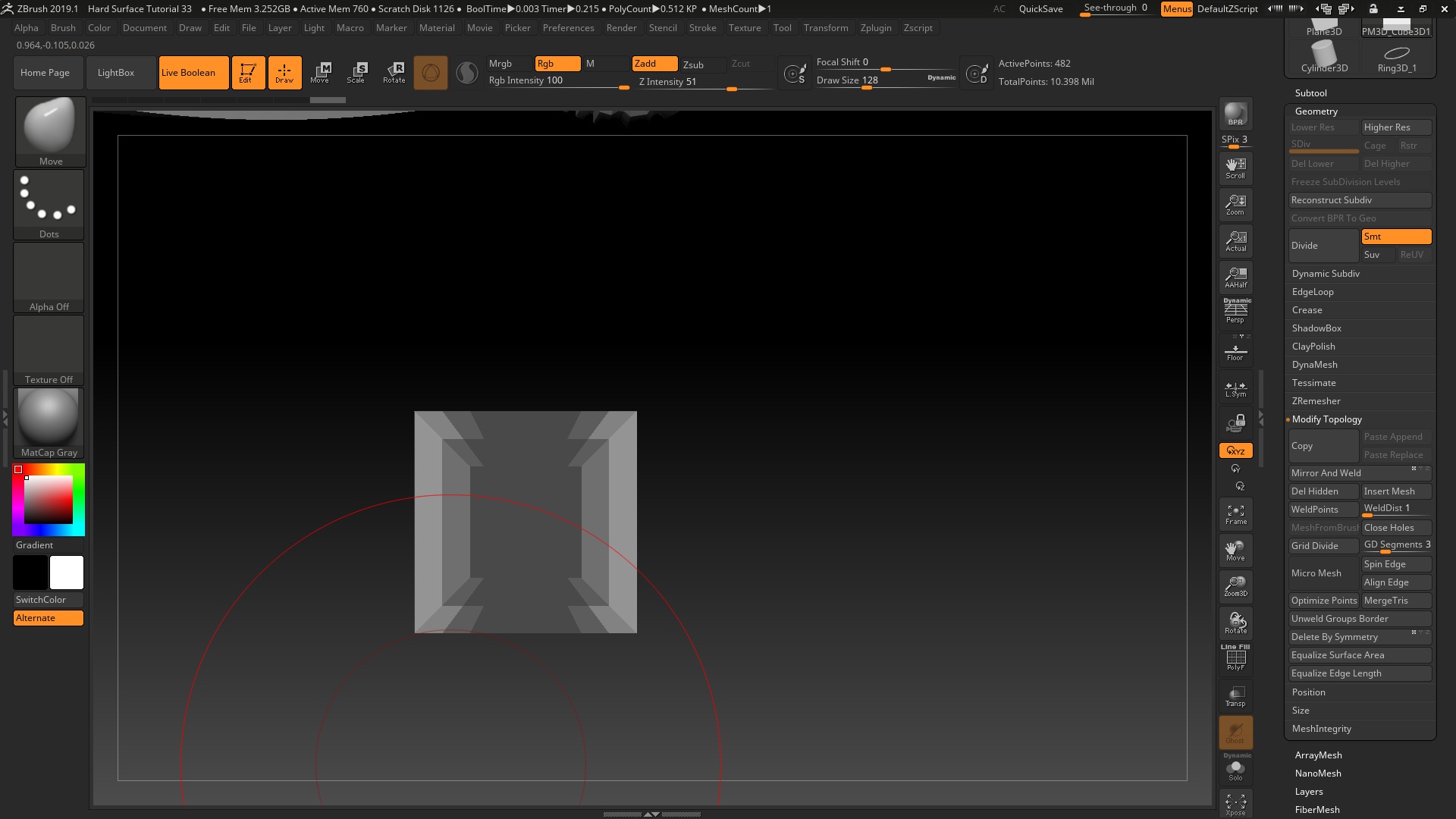Click the Draw Size slider
The height and width of the screenshot is (819, 1456).
(x=886, y=81)
